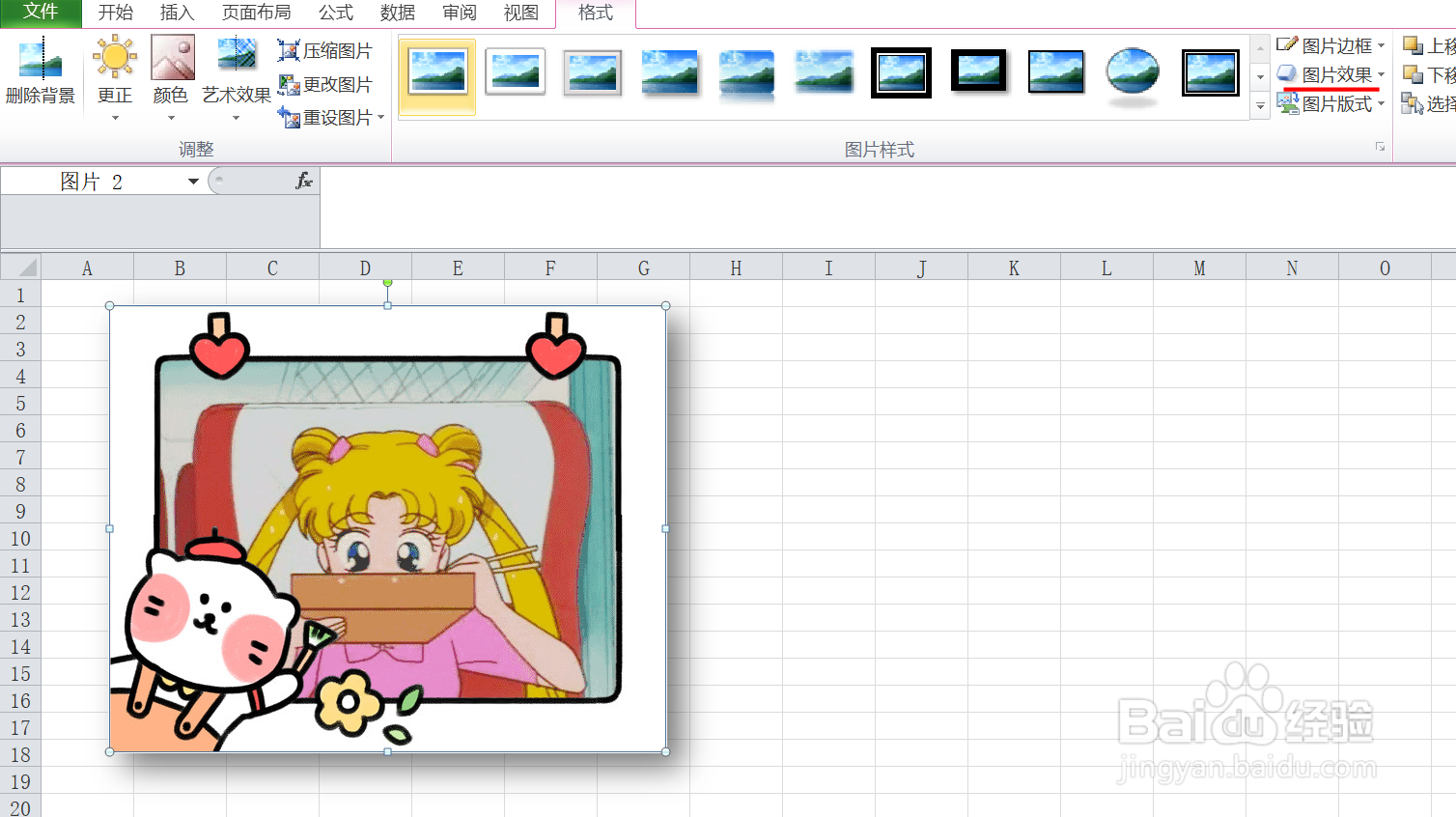Expand Corrections dropdown arrow below 更正
This screenshot has width=1456, height=817.
click(x=115, y=118)
